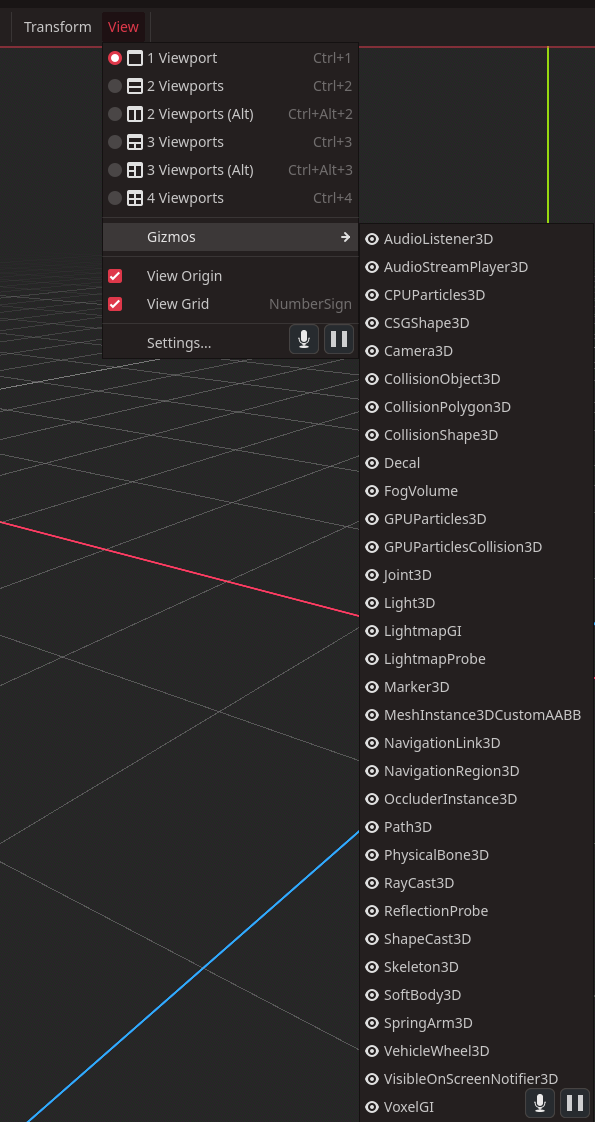The width and height of the screenshot is (595, 1122).
Task: Select the 2 Viewports radio option
Action: tap(114, 86)
